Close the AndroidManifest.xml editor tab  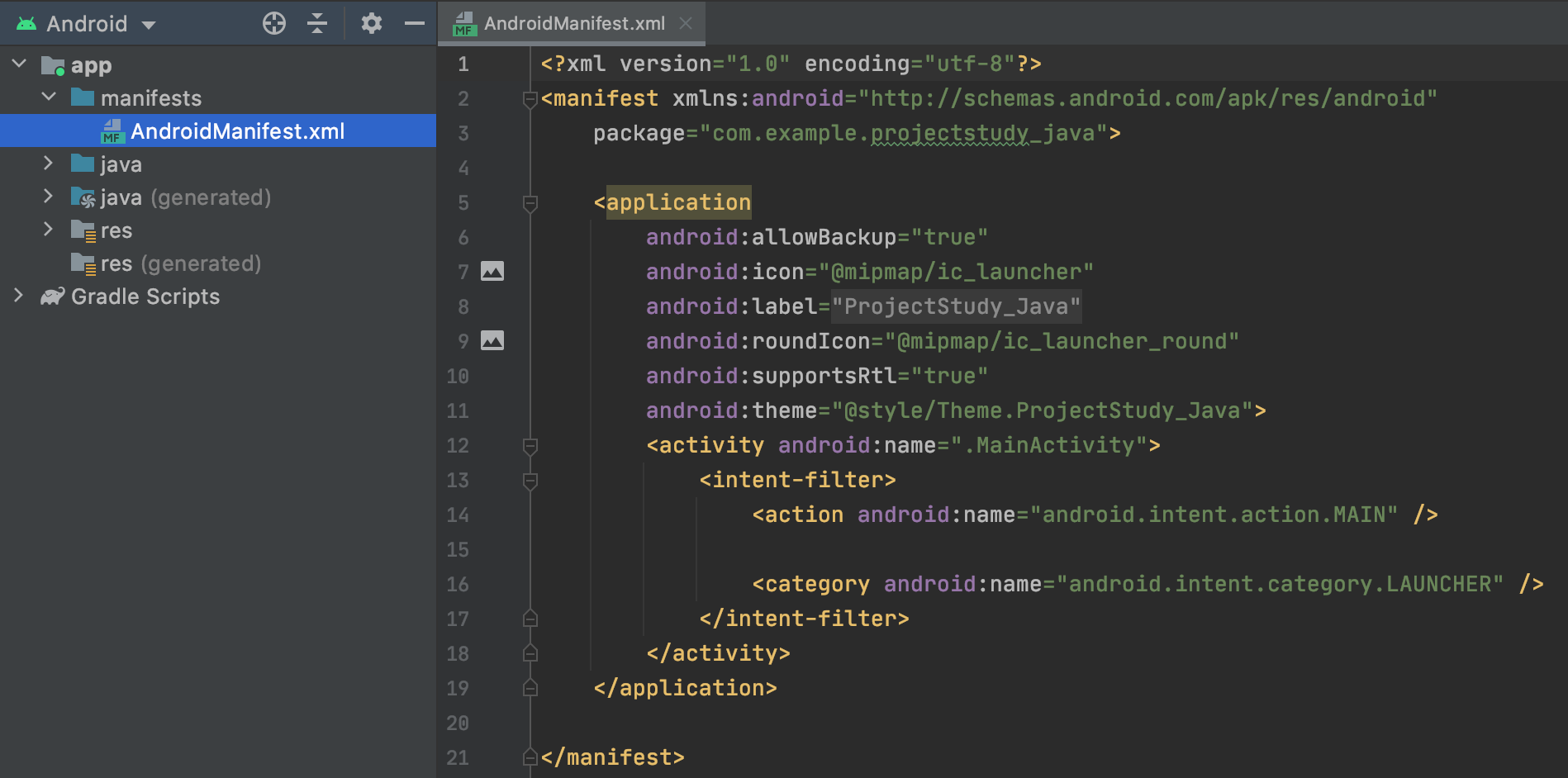point(686,23)
